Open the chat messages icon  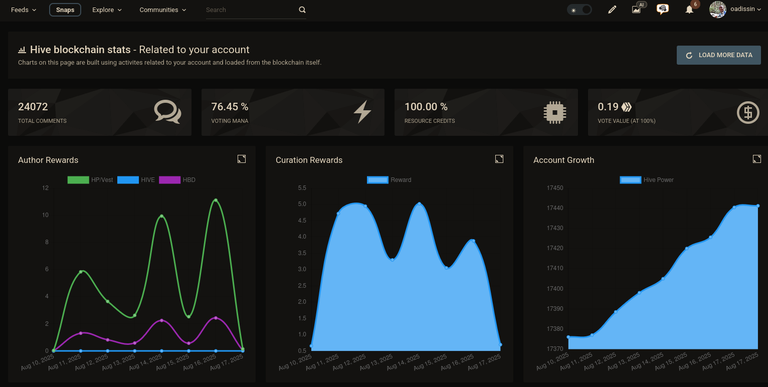point(663,9)
